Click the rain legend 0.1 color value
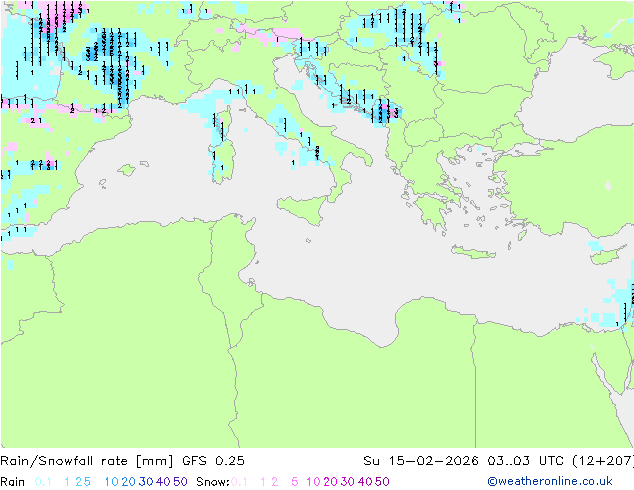 43,482
